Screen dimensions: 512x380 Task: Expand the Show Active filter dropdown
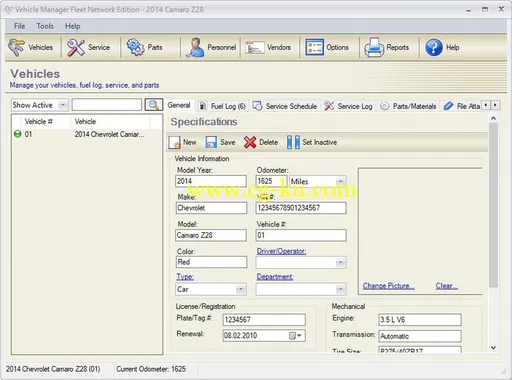coord(62,105)
